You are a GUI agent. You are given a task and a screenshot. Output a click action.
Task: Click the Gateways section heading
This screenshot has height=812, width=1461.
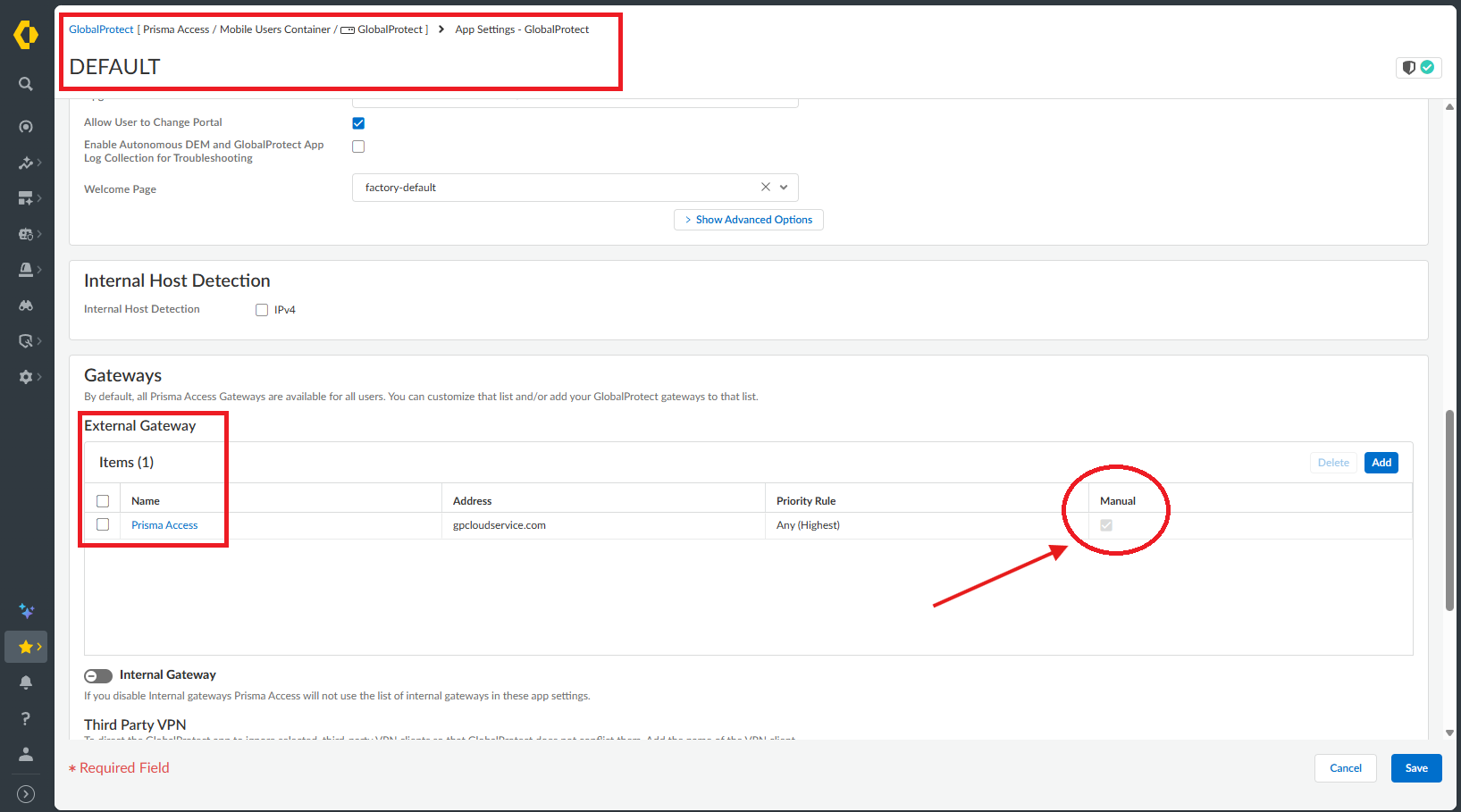[122, 375]
